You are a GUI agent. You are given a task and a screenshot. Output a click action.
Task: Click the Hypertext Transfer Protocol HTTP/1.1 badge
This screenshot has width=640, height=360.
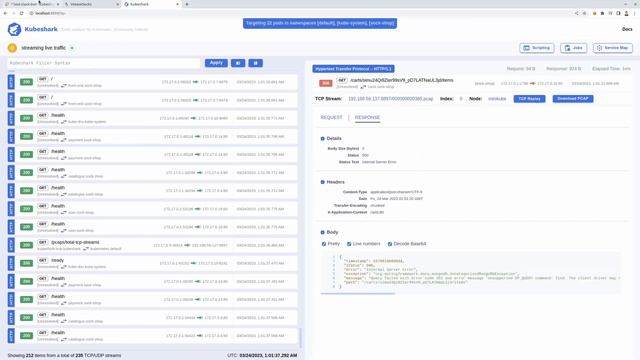(353, 69)
